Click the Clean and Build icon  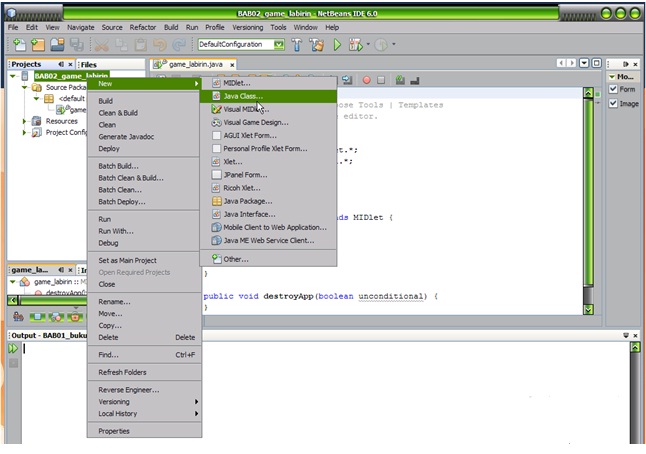coord(316,44)
